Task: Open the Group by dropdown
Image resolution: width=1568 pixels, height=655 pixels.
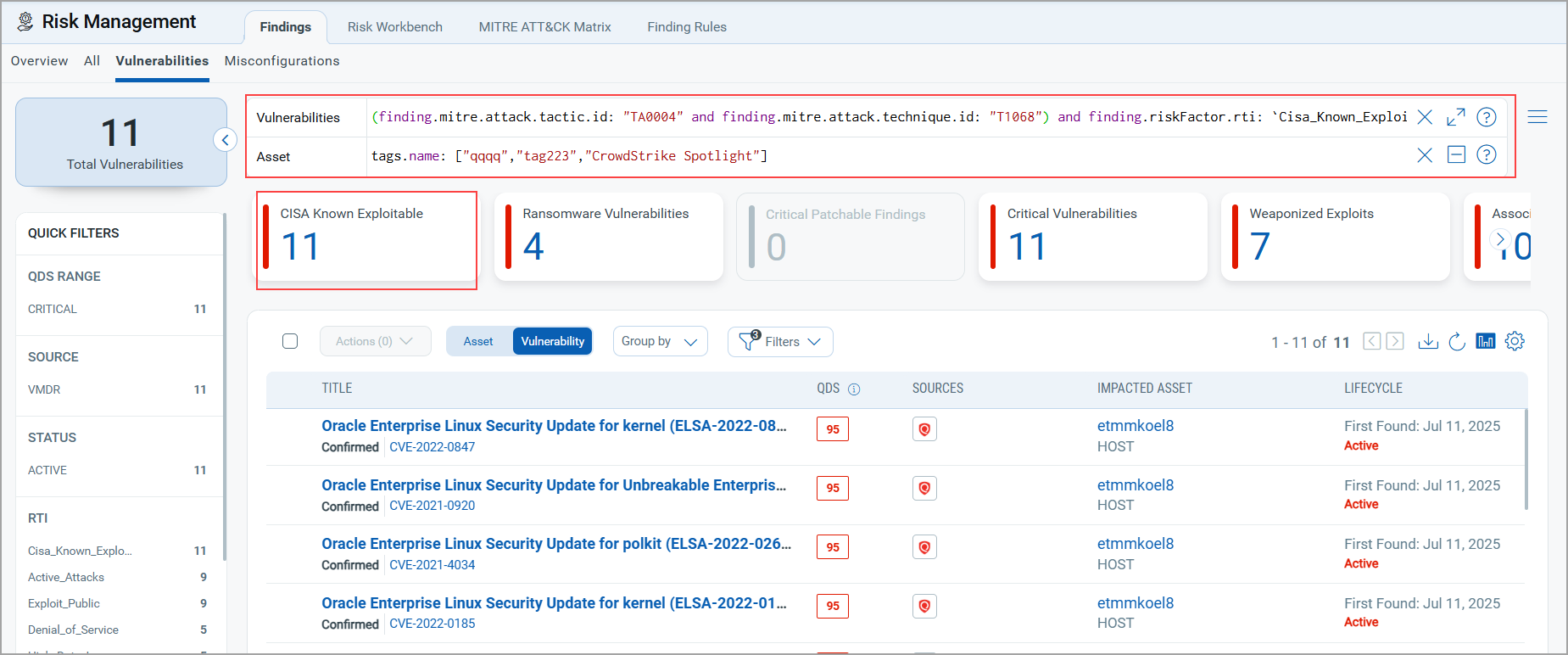Action: click(660, 341)
